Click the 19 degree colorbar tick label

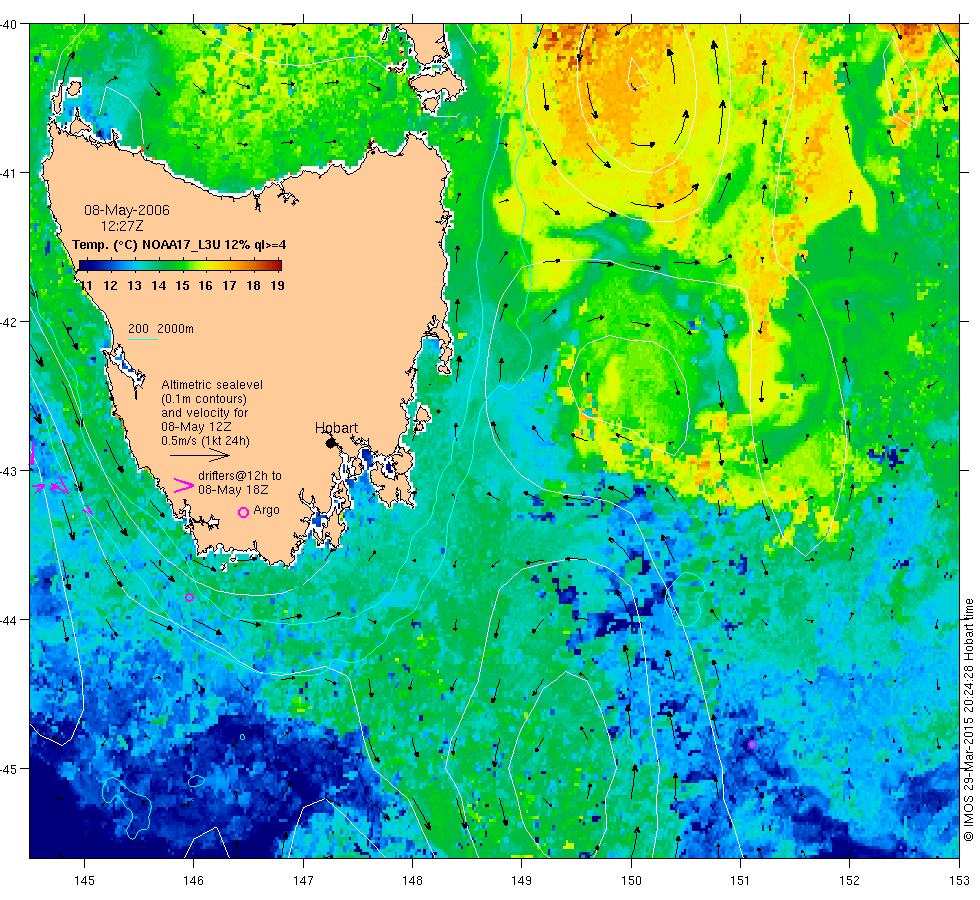(278, 286)
